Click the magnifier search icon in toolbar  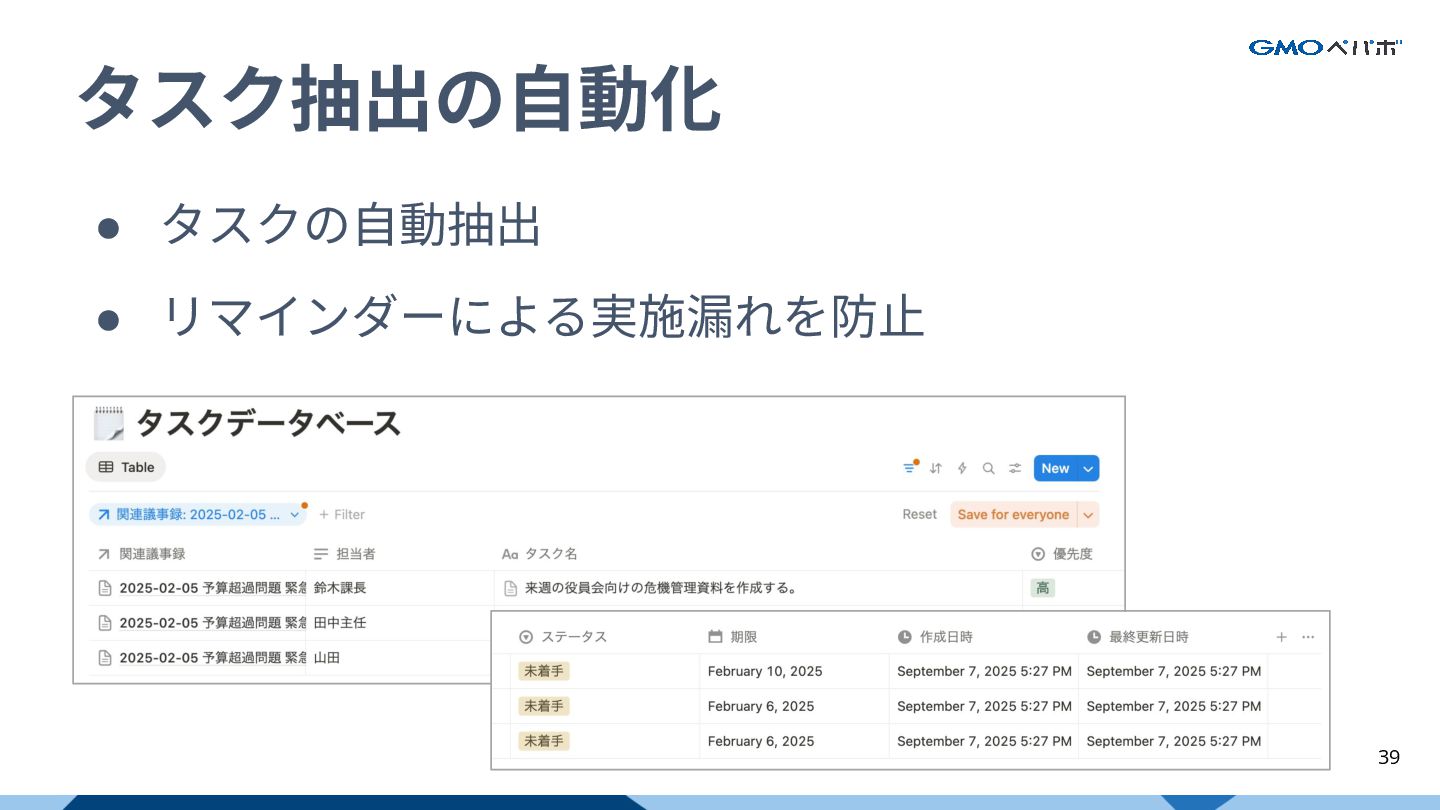pyautogui.click(x=988, y=468)
